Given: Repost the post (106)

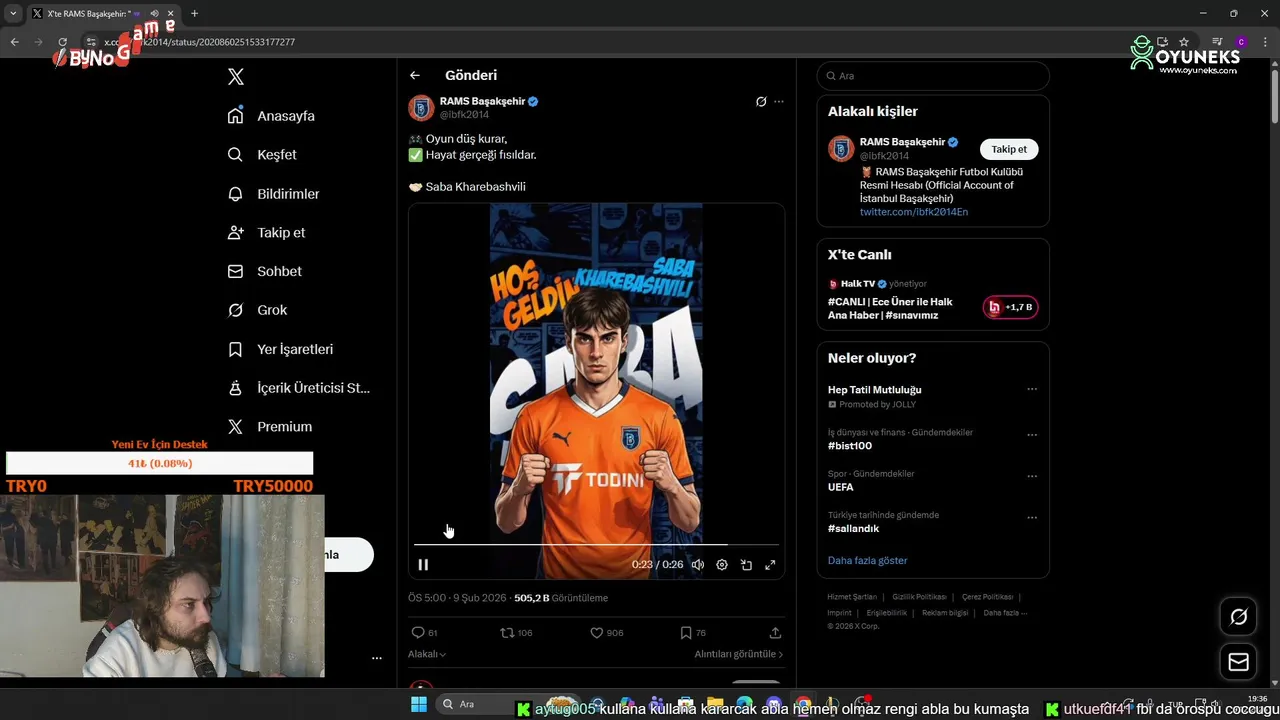Looking at the screenshot, I should click(x=516, y=633).
